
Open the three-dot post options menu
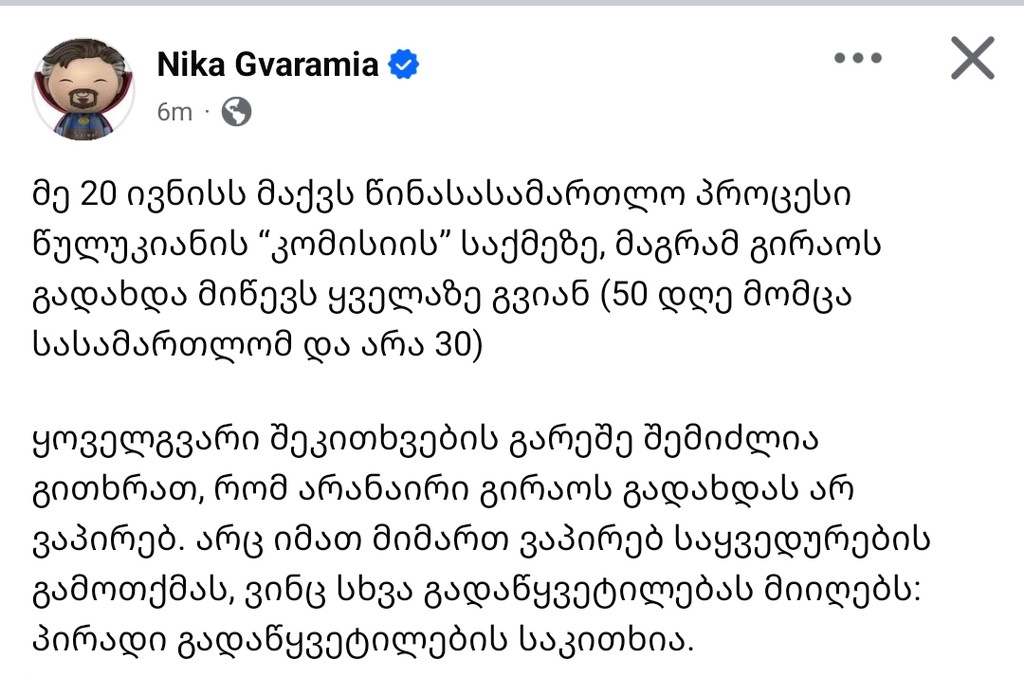(857, 58)
